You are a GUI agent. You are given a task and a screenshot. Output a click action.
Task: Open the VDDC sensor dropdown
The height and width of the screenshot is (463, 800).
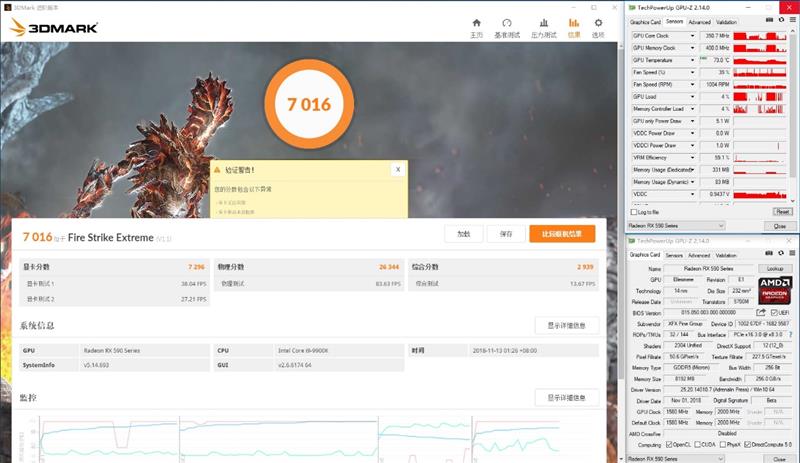tap(692, 194)
